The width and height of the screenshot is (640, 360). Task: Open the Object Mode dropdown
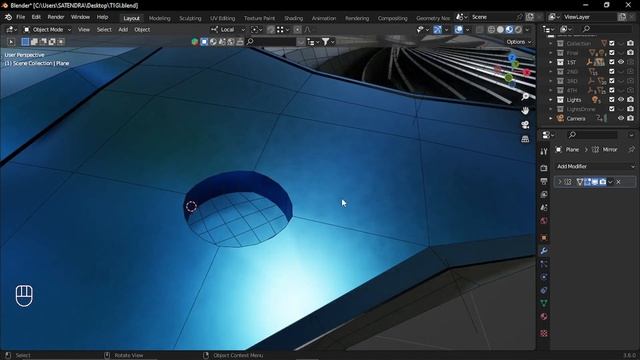point(47,30)
